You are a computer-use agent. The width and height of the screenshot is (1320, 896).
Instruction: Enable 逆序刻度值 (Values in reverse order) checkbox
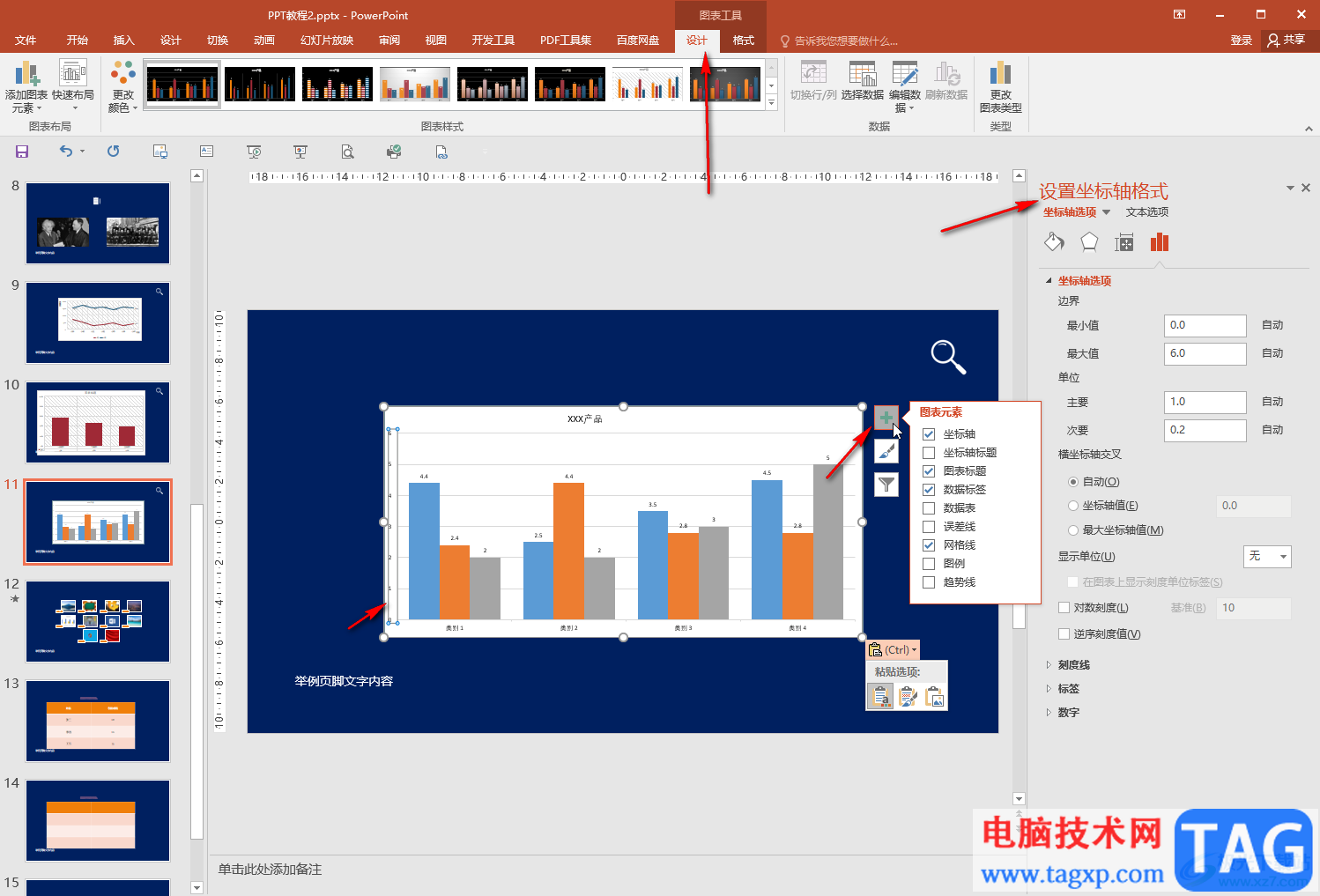1064,634
